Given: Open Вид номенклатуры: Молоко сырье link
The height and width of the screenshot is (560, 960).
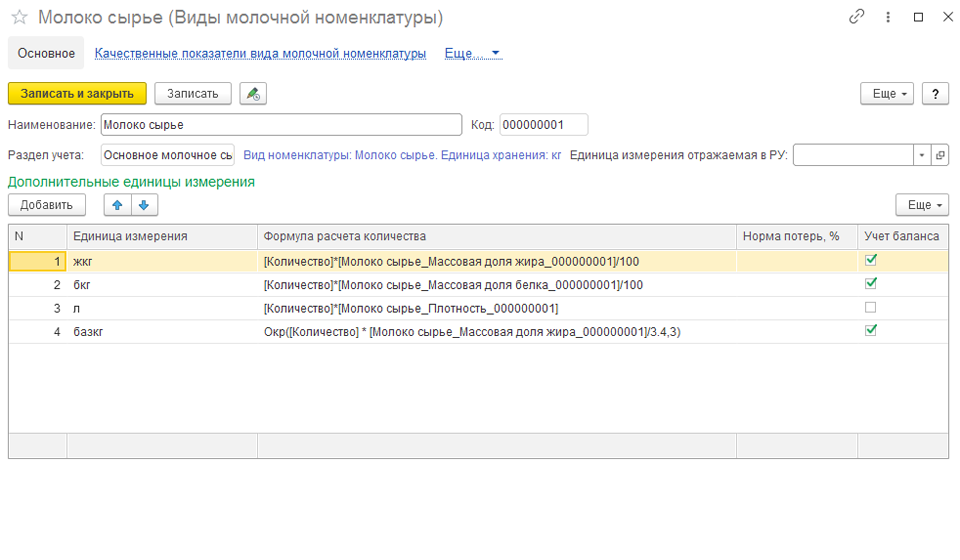Looking at the screenshot, I should point(402,155).
